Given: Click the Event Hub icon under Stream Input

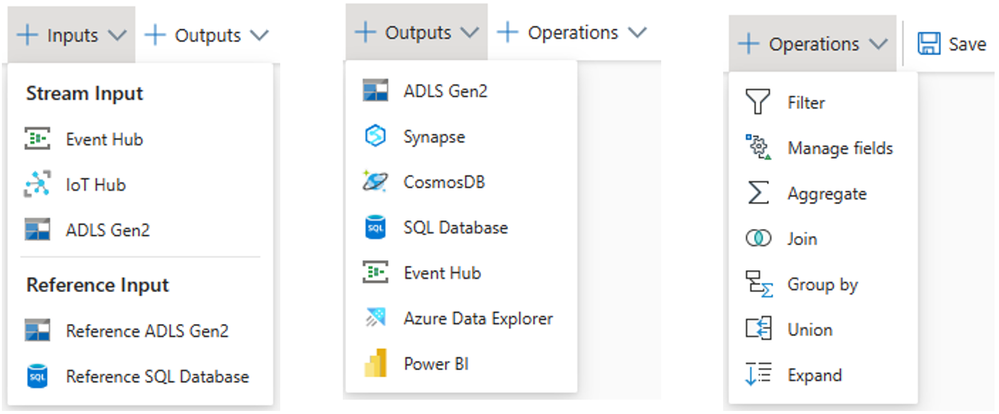Looking at the screenshot, I should [x=38, y=139].
